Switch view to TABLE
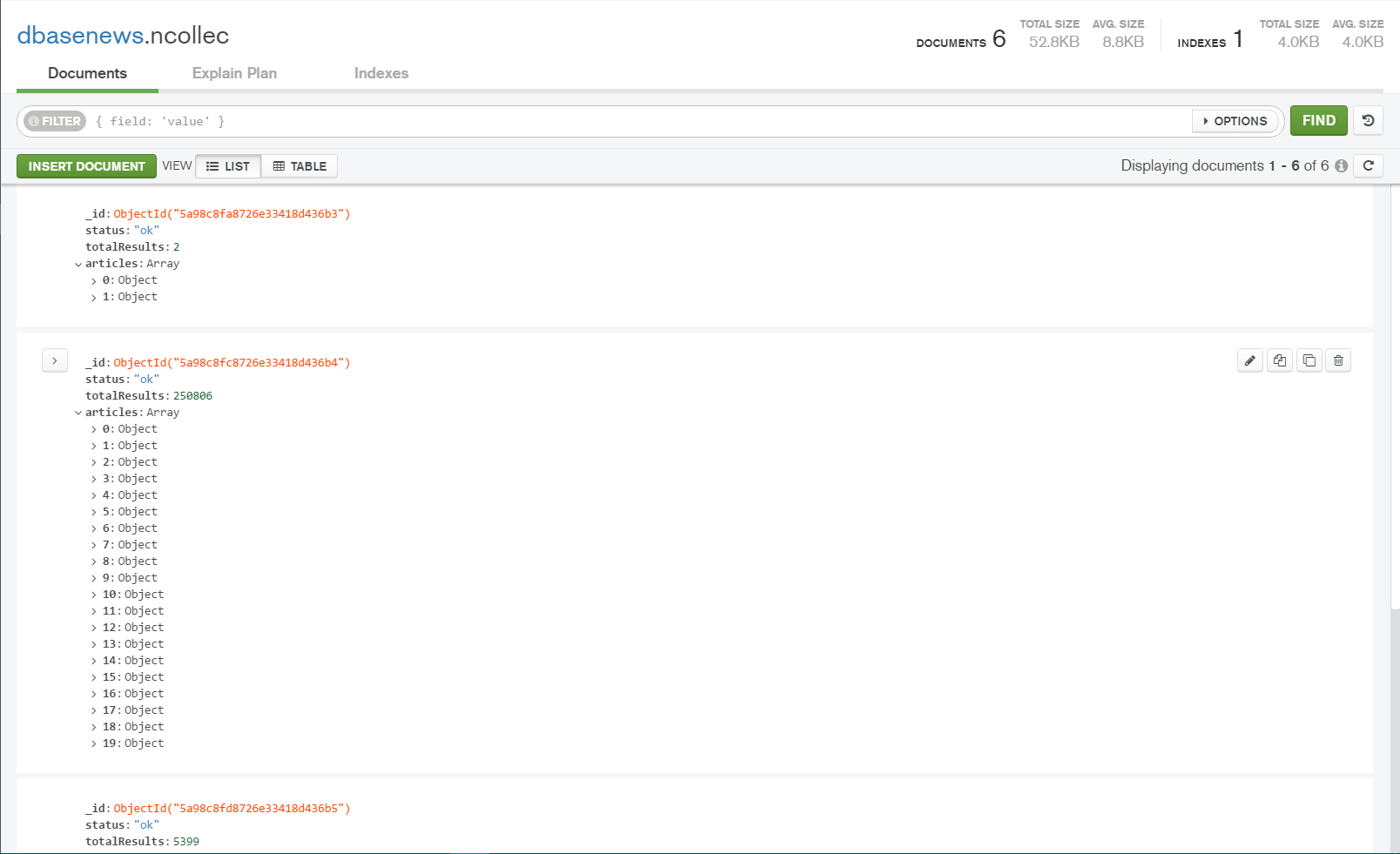This screenshot has height=854, width=1400. click(x=300, y=166)
